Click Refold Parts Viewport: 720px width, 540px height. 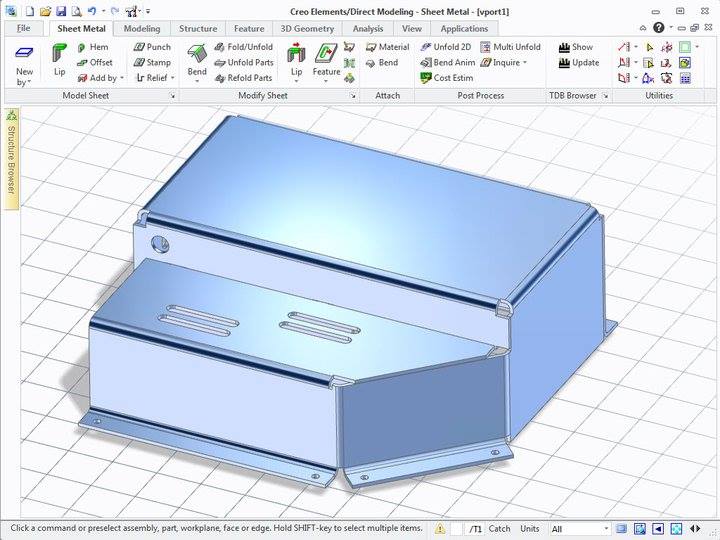click(244, 78)
